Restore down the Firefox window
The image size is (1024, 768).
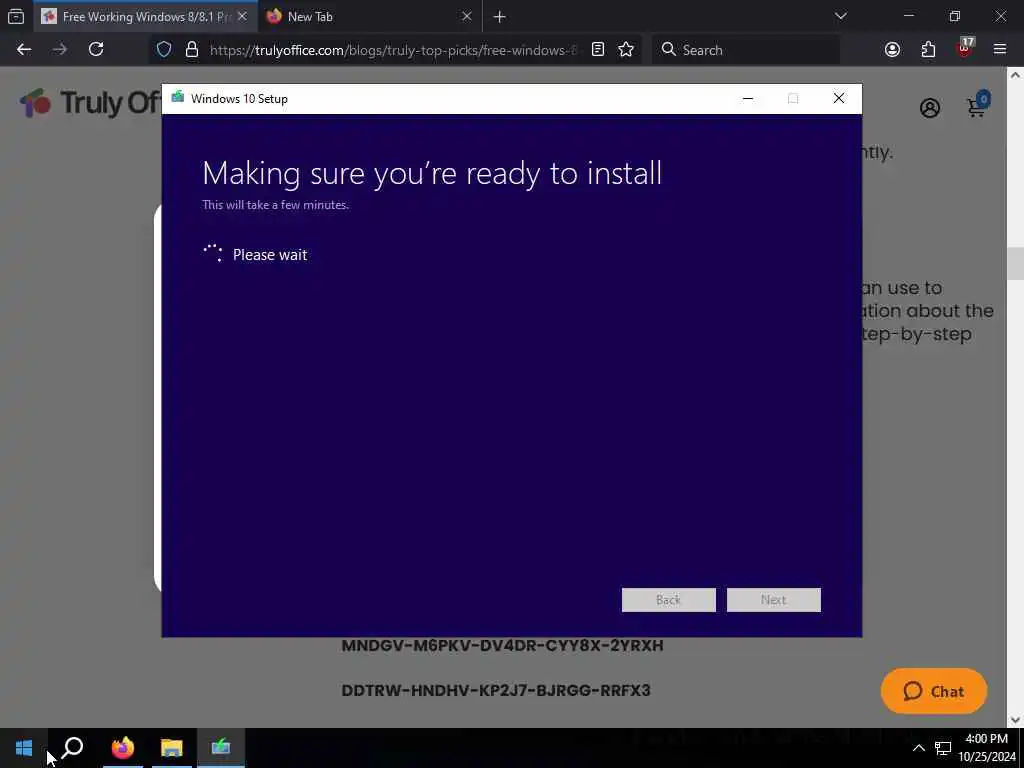955,16
